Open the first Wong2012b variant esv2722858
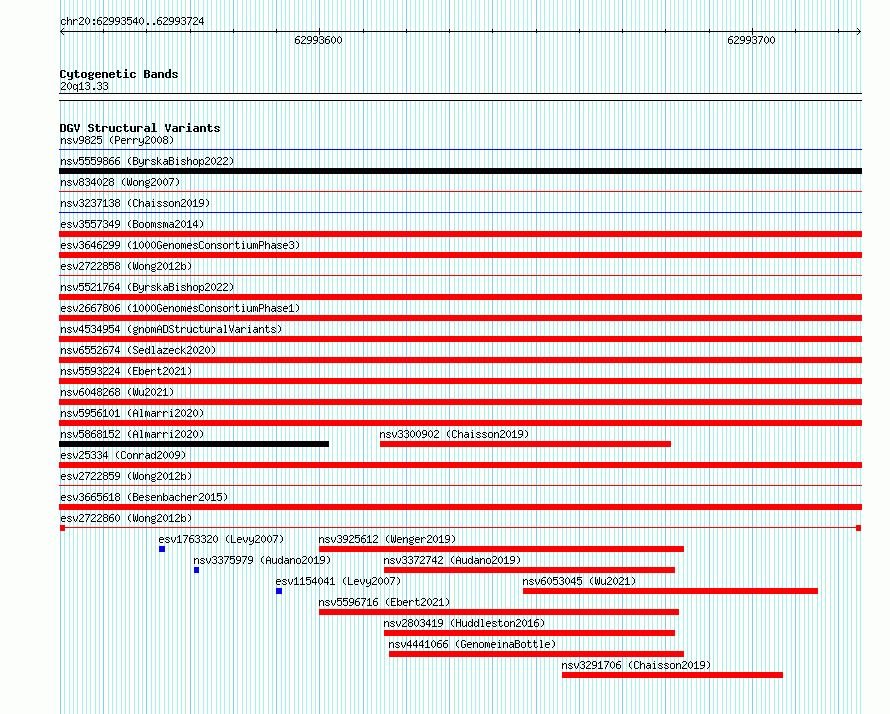Screen dimensions: 890x714 [126, 266]
